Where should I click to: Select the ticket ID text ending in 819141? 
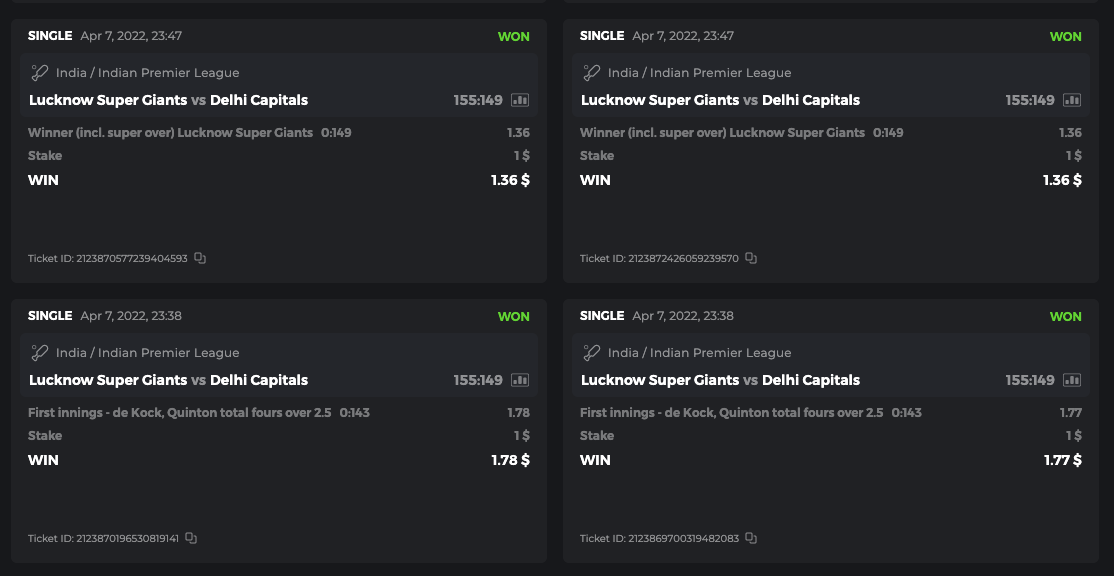click(x=103, y=538)
